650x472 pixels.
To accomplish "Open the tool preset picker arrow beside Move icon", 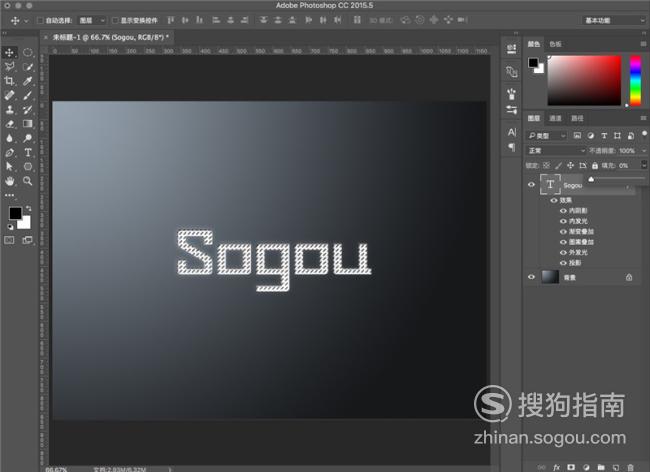I will click(x=26, y=20).
